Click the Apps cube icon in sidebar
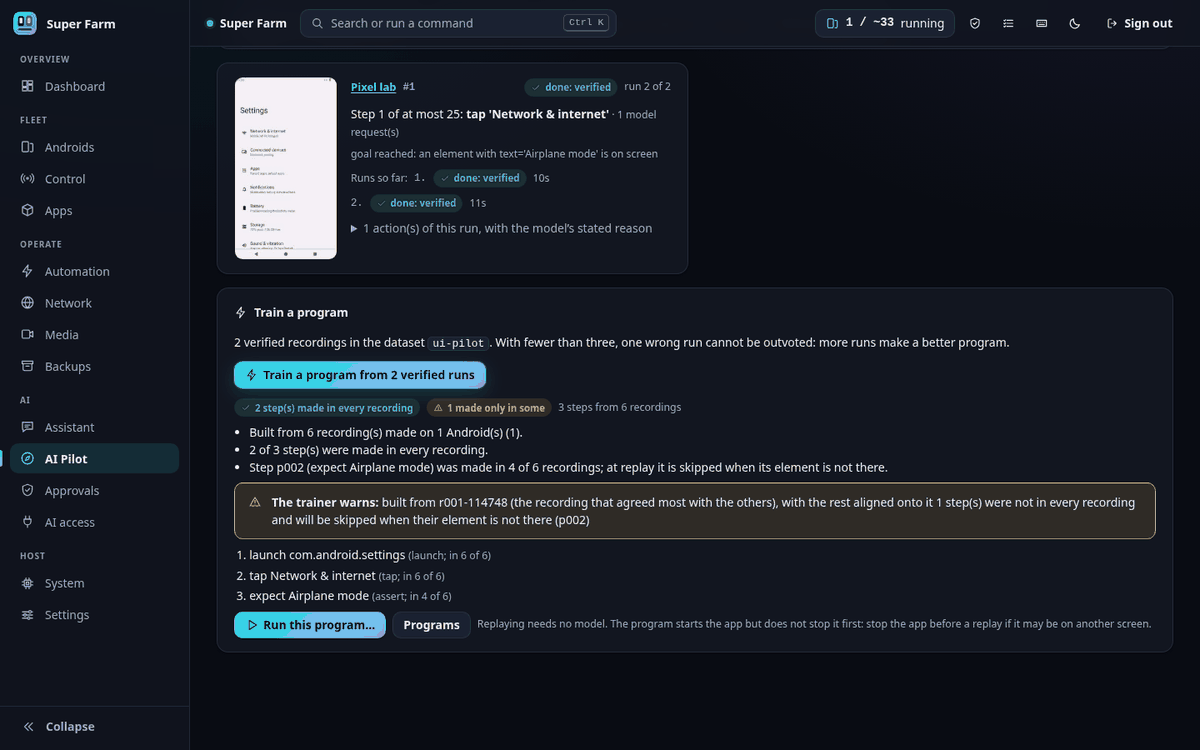1200x750 pixels. (x=27, y=211)
